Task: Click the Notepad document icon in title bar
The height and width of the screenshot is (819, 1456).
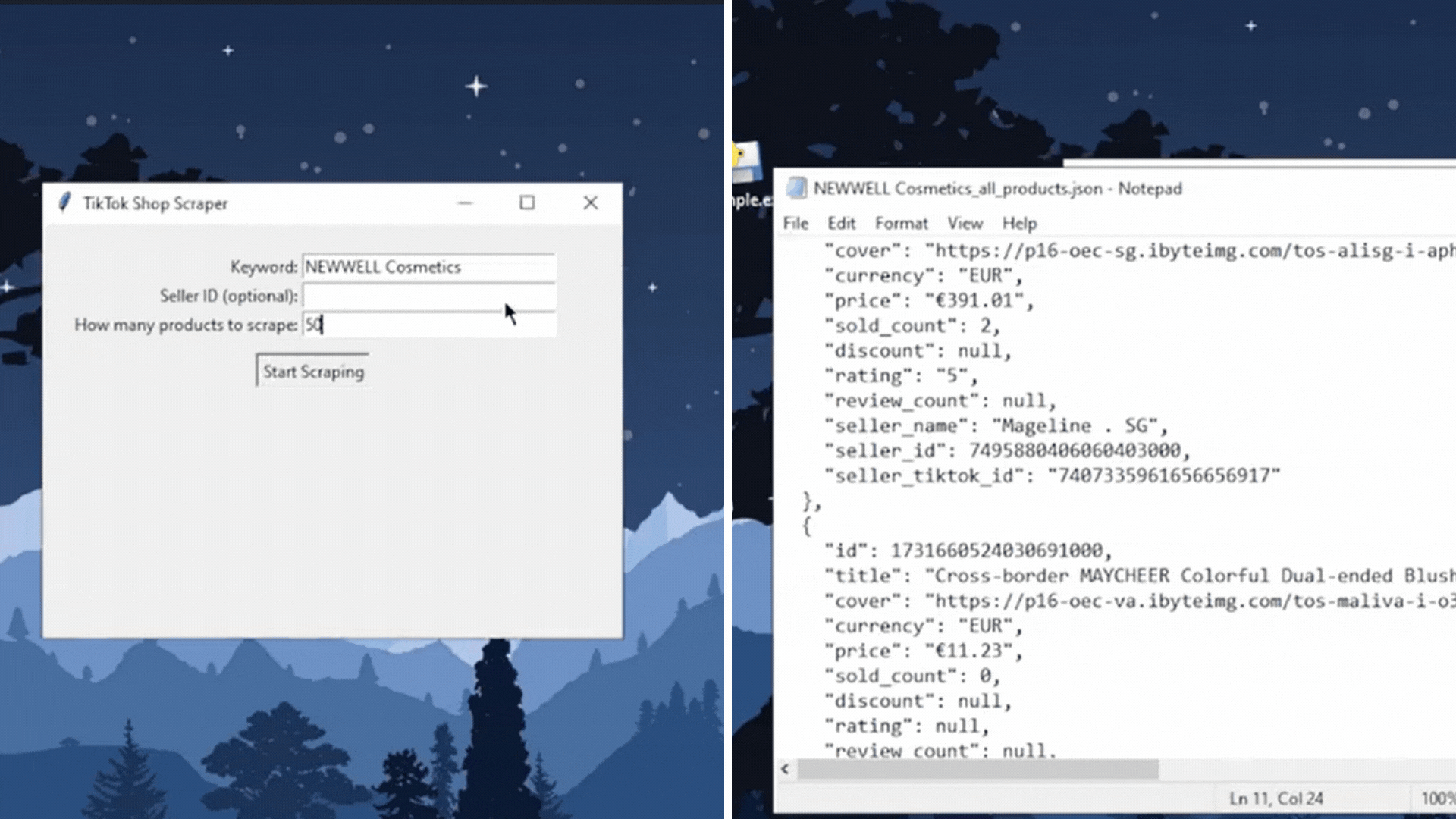Action: point(796,188)
